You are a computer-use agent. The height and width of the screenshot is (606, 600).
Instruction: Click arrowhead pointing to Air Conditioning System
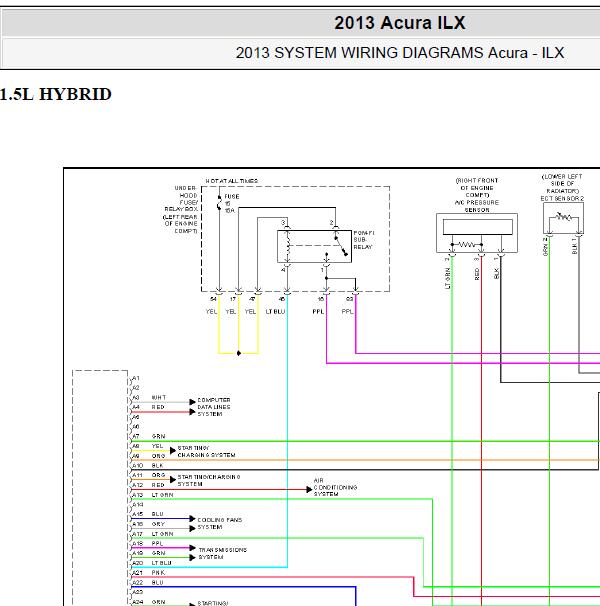tap(309, 489)
